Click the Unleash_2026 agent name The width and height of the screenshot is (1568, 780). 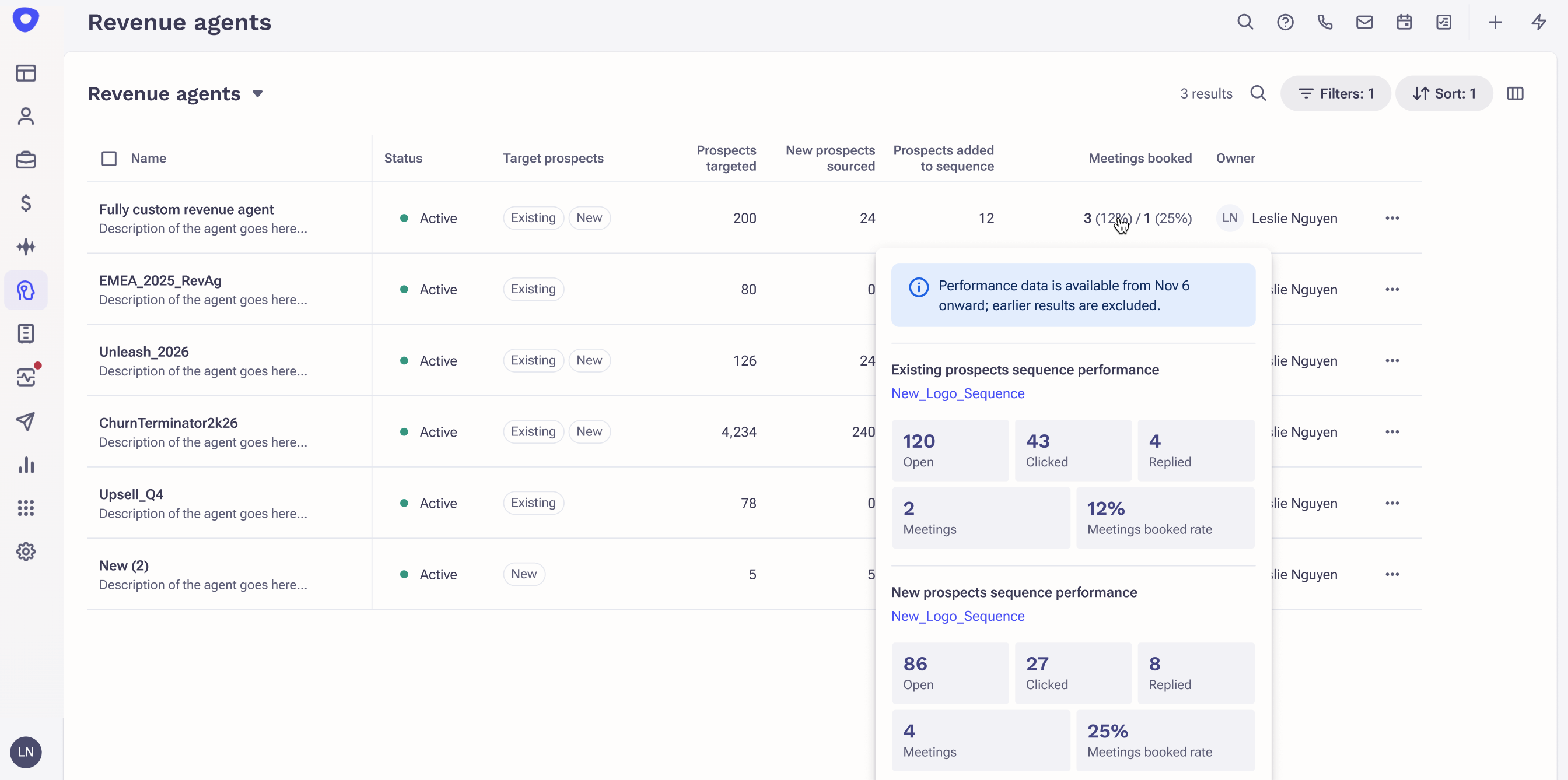click(143, 352)
